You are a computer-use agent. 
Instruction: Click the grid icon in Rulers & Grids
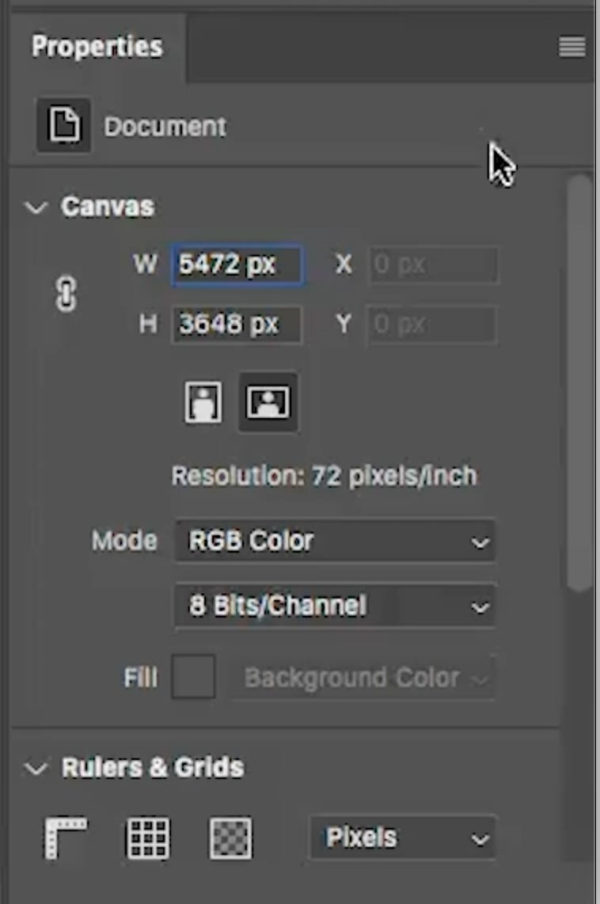(148, 838)
